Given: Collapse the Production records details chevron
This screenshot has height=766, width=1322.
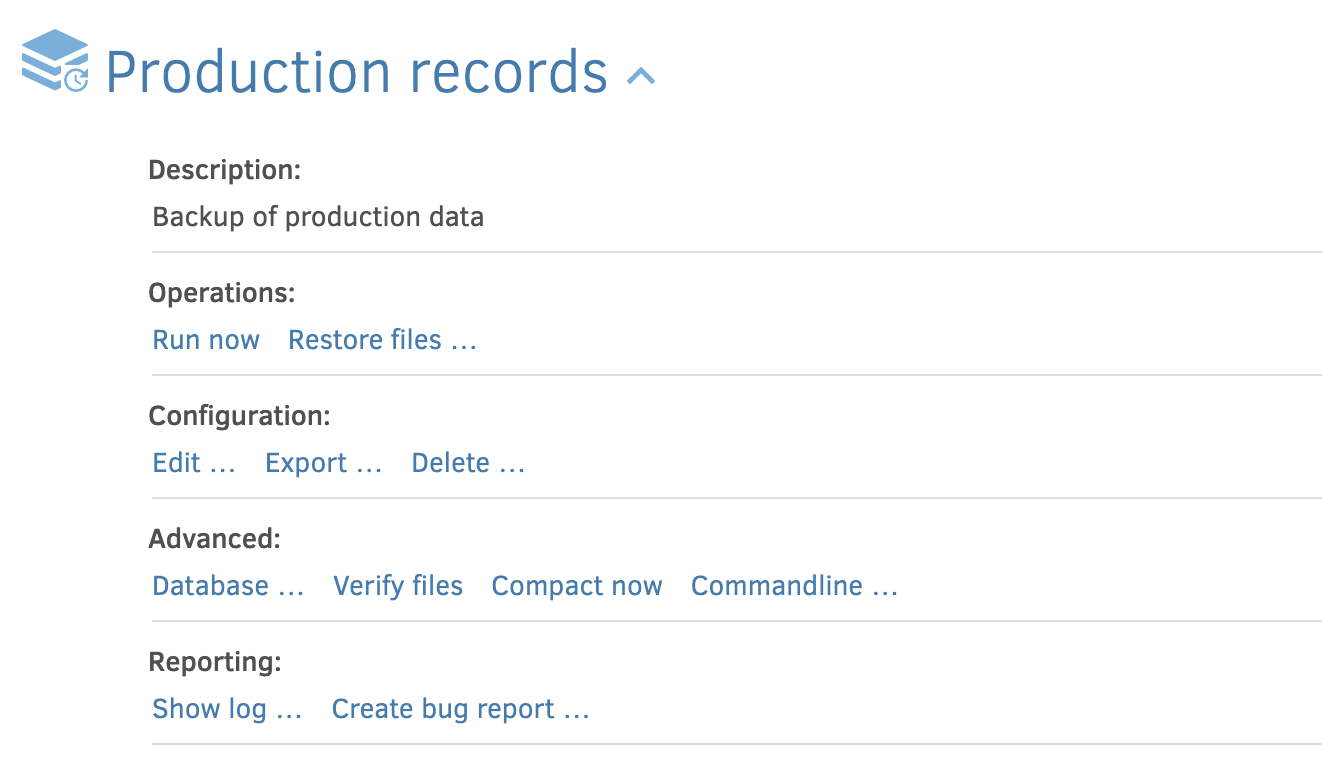Looking at the screenshot, I should coord(641,75).
